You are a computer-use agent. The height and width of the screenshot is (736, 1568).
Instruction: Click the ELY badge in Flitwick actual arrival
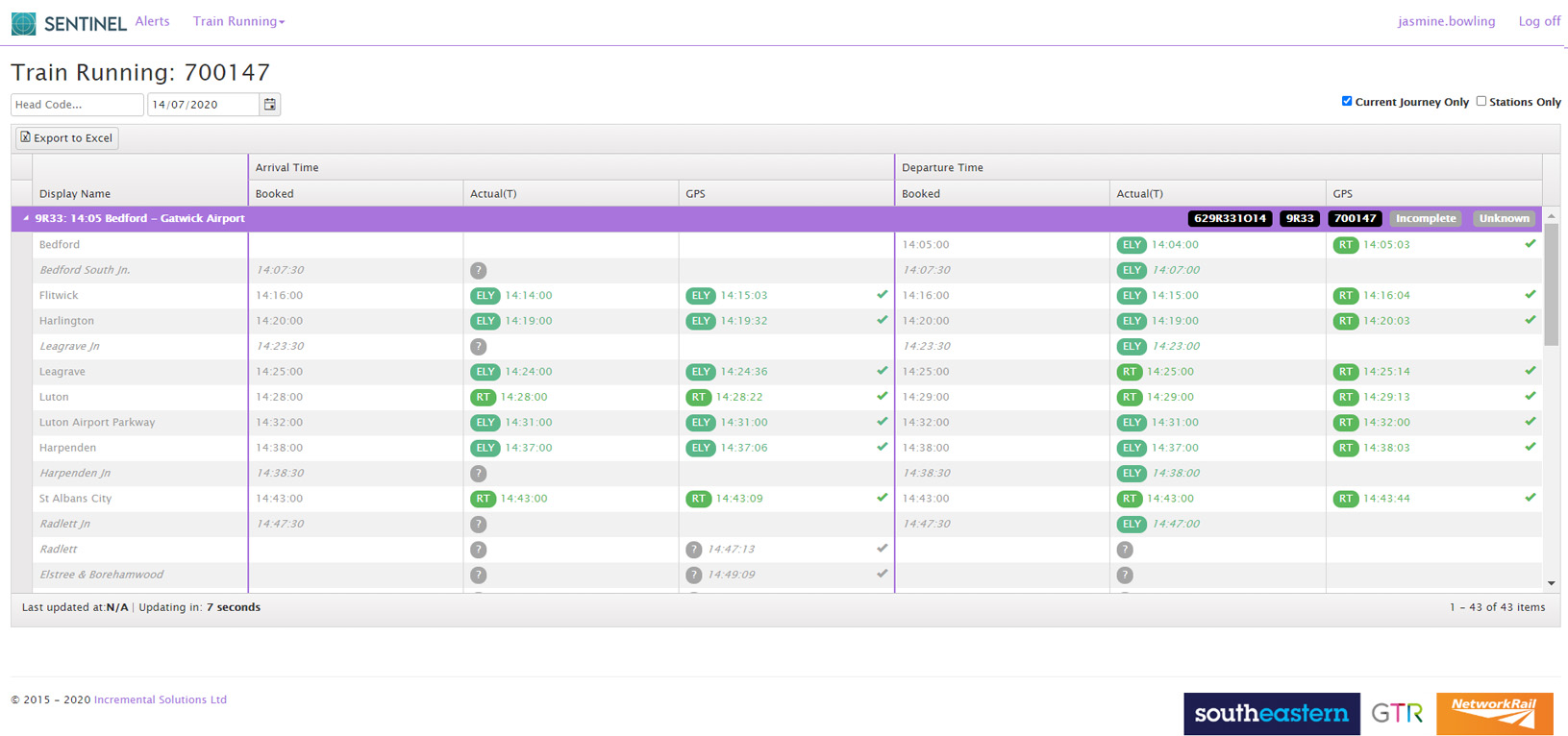coord(485,296)
